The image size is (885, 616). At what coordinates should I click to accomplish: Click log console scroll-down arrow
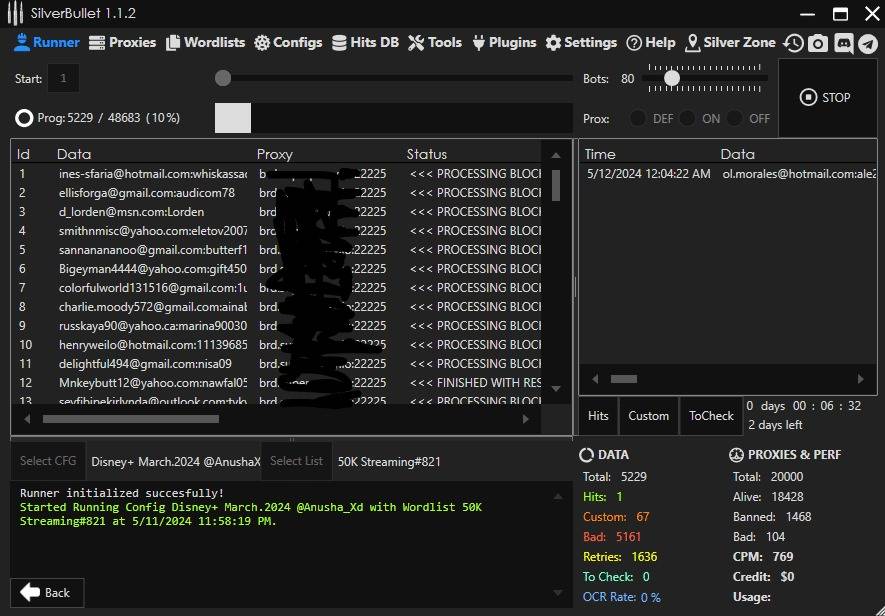click(558, 592)
